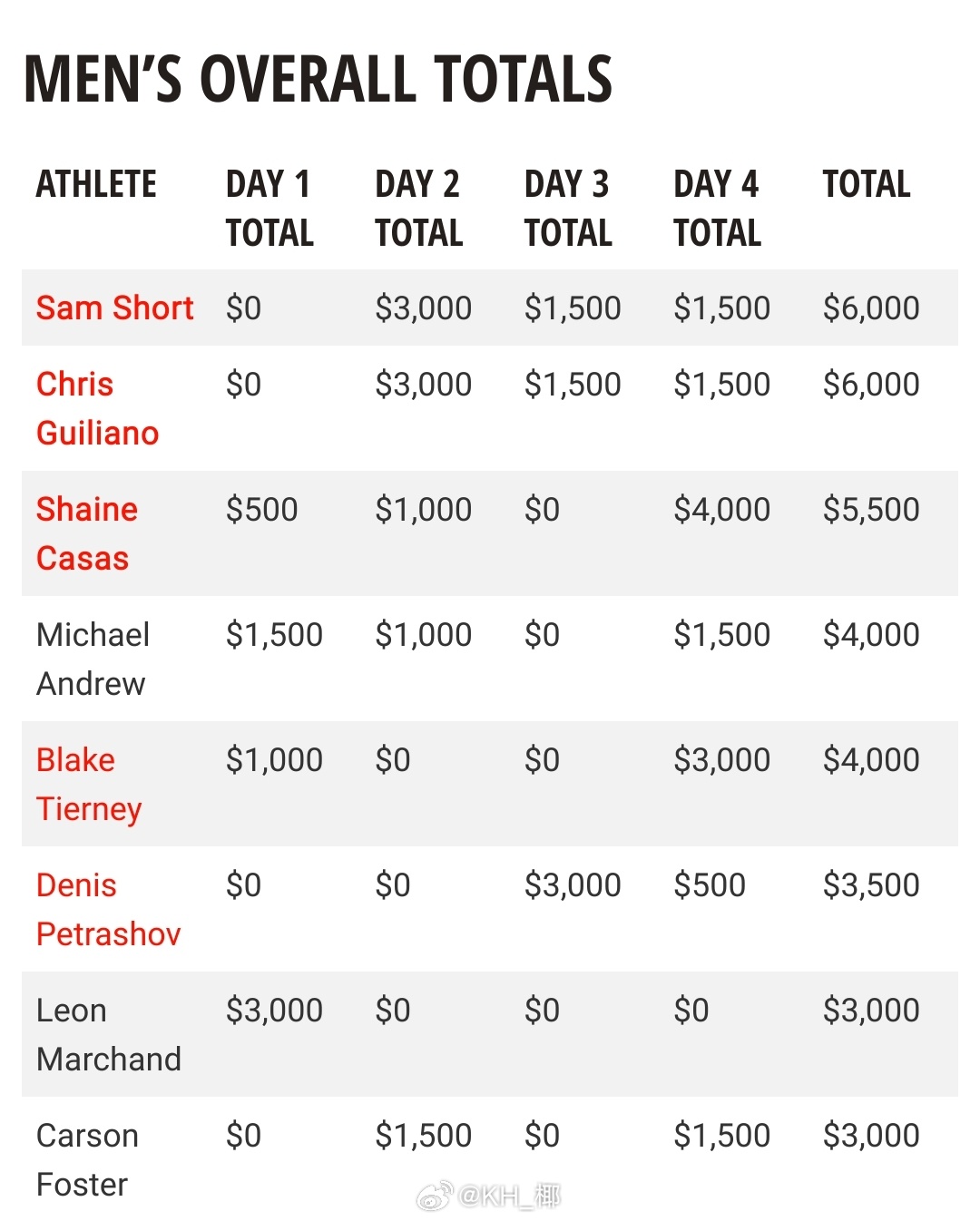Screen dimensions: 980x1221
Task: Click the @KH watermark username text
Action: [x=510, y=1197]
